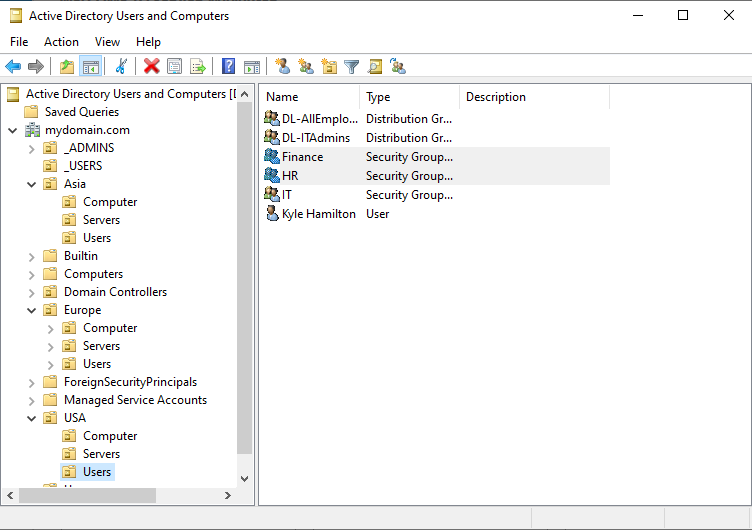Click tree horizontal scrollbar right arrow

pos(228,495)
